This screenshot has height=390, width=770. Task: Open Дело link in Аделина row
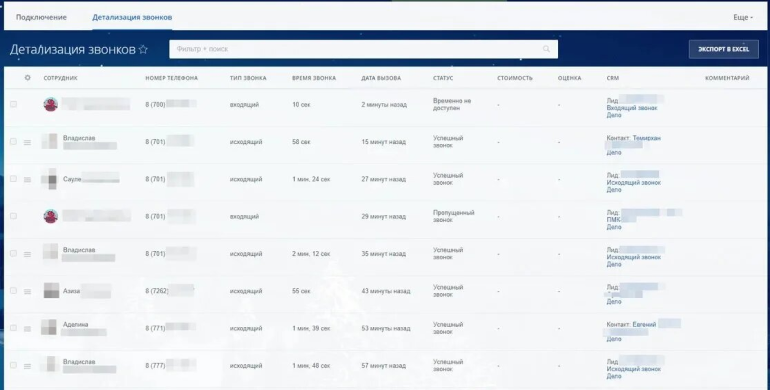click(614, 339)
